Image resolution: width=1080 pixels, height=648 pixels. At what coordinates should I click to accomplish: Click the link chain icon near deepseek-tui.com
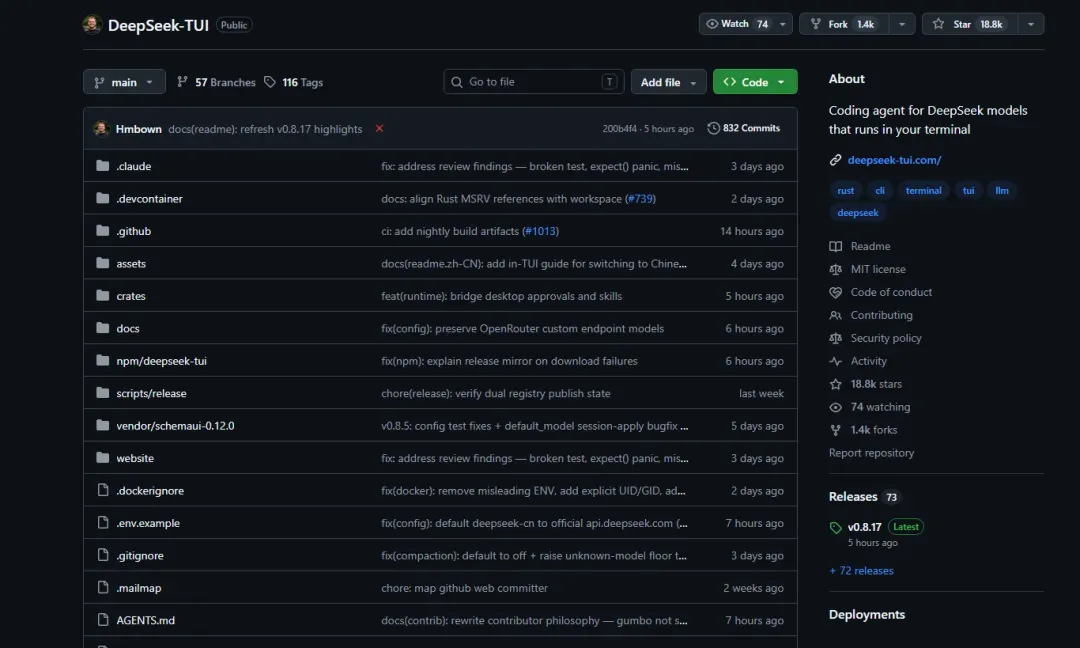(835, 160)
